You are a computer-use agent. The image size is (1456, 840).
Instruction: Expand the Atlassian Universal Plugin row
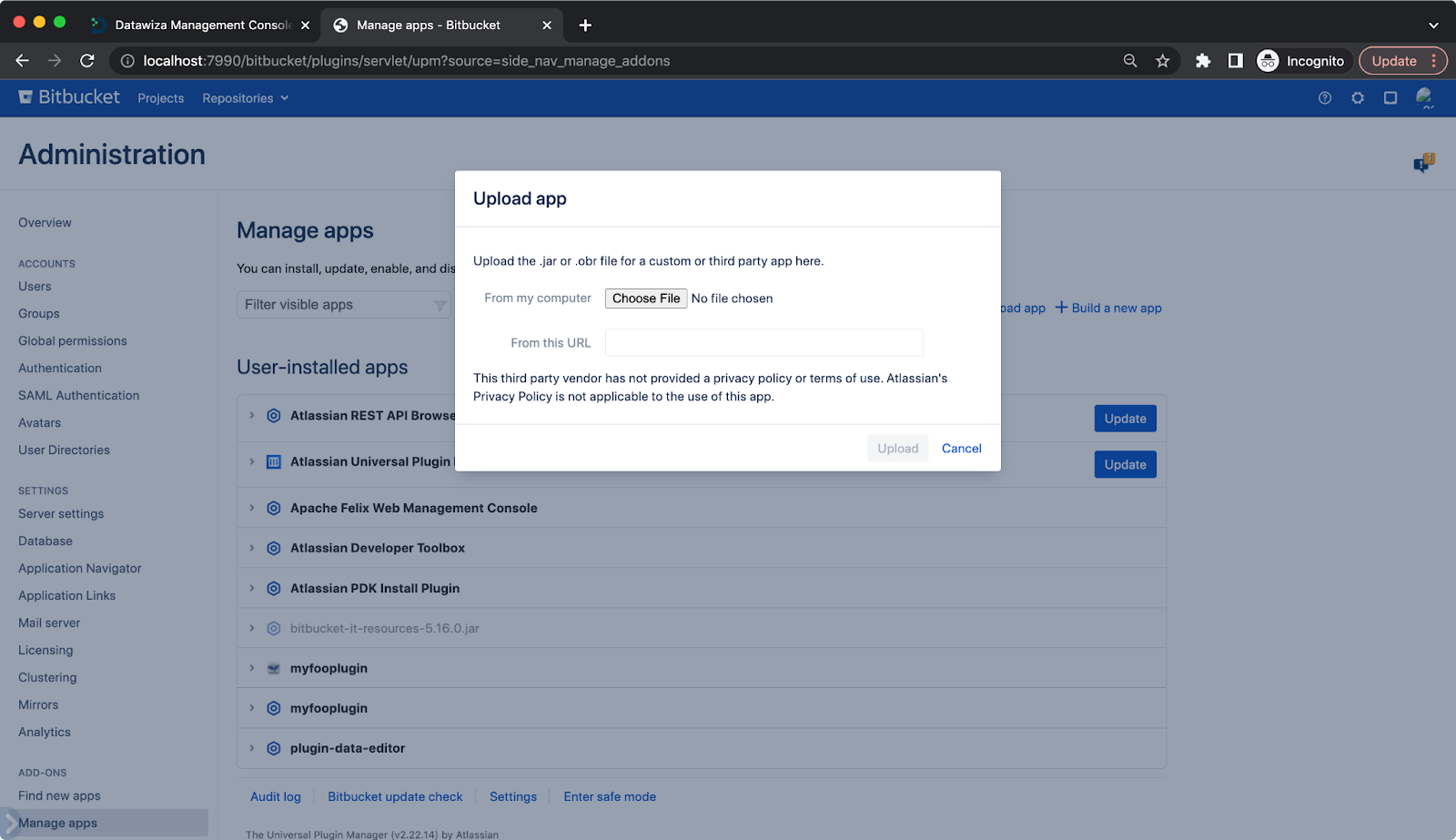[x=252, y=461]
